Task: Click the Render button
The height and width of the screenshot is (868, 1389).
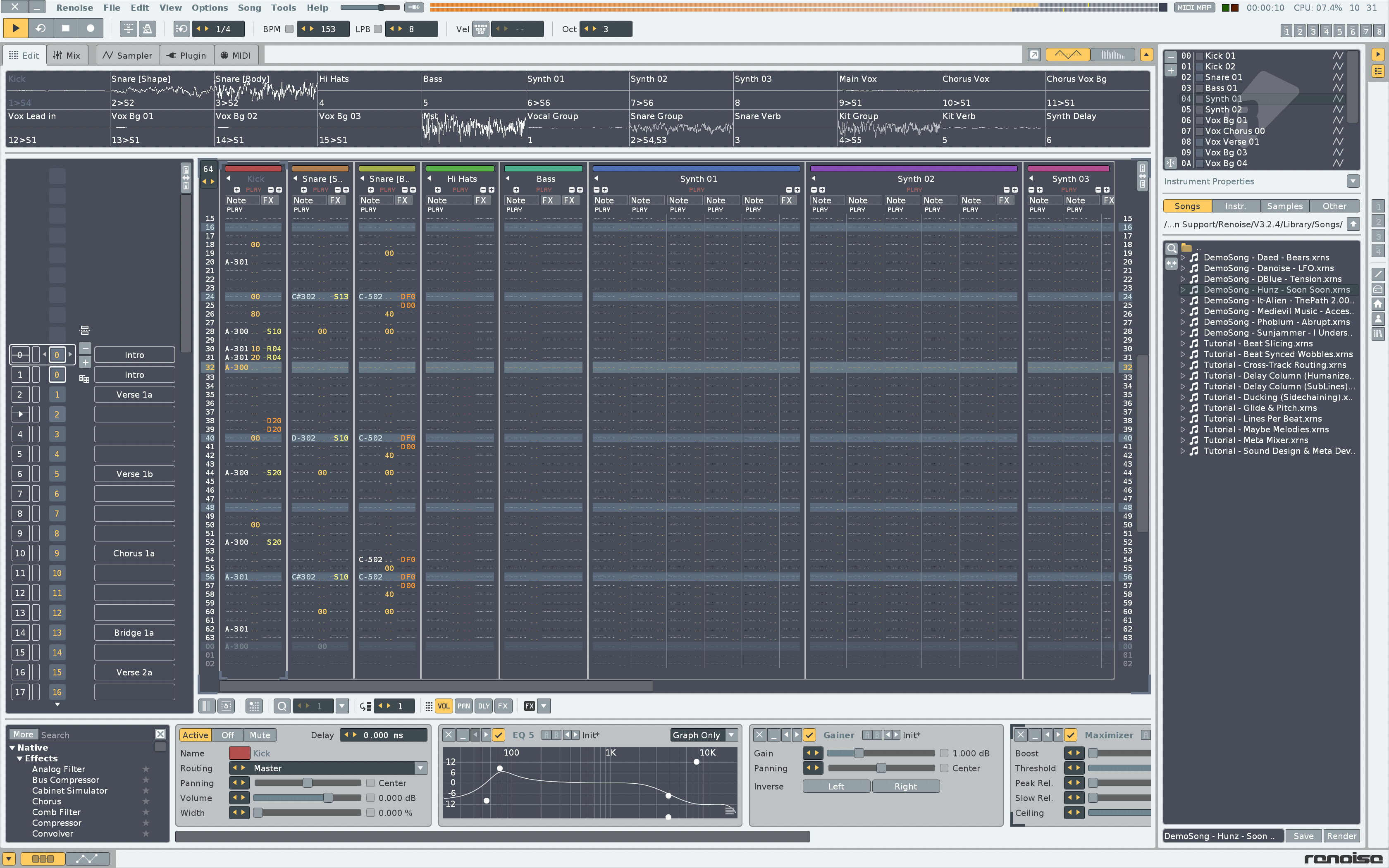Action: [1341, 836]
